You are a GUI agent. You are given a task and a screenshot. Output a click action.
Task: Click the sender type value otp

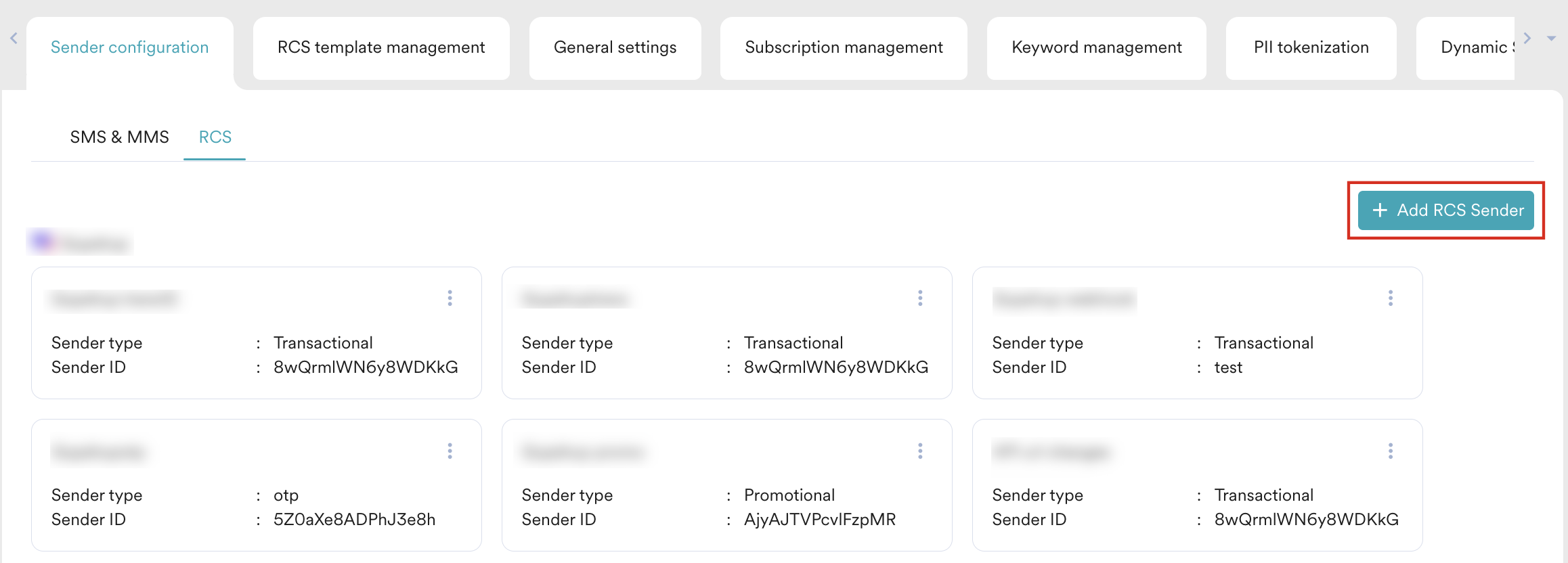coord(286,495)
